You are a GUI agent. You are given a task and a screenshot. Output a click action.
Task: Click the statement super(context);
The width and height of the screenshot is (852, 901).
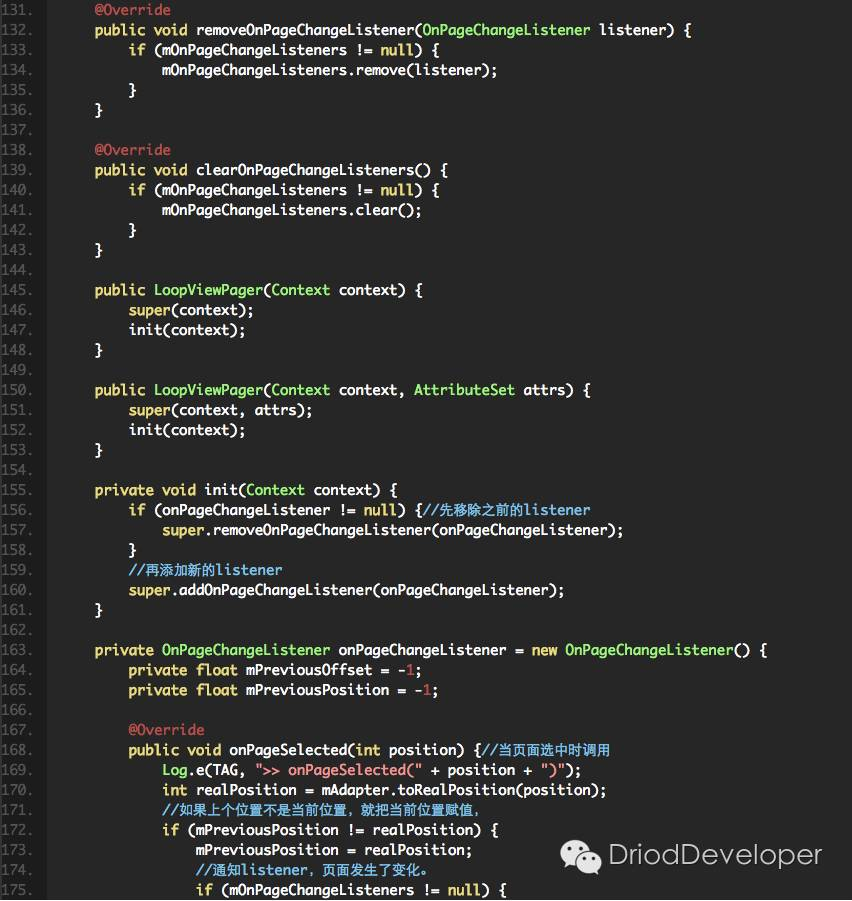(191, 310)
